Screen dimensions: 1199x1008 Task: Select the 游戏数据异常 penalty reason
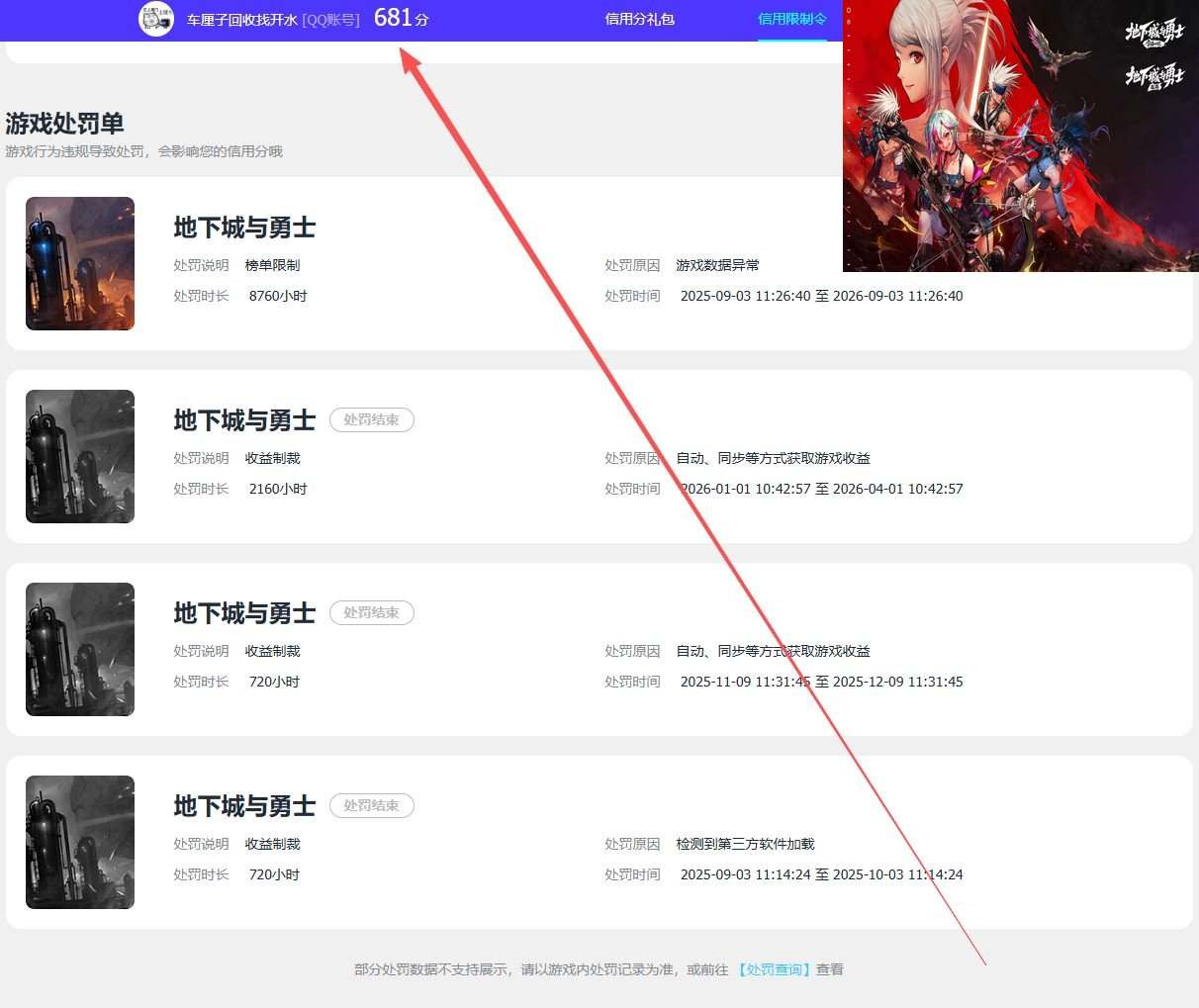[x=717, y=265]
